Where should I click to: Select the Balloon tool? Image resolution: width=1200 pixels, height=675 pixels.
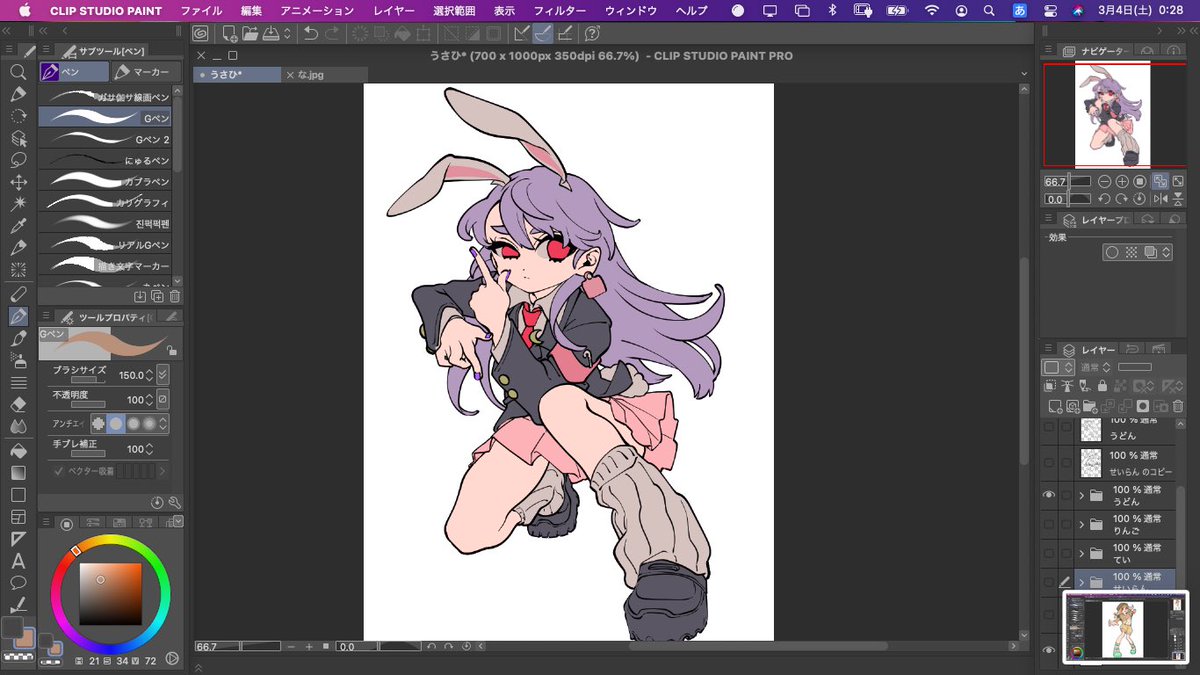18,583
